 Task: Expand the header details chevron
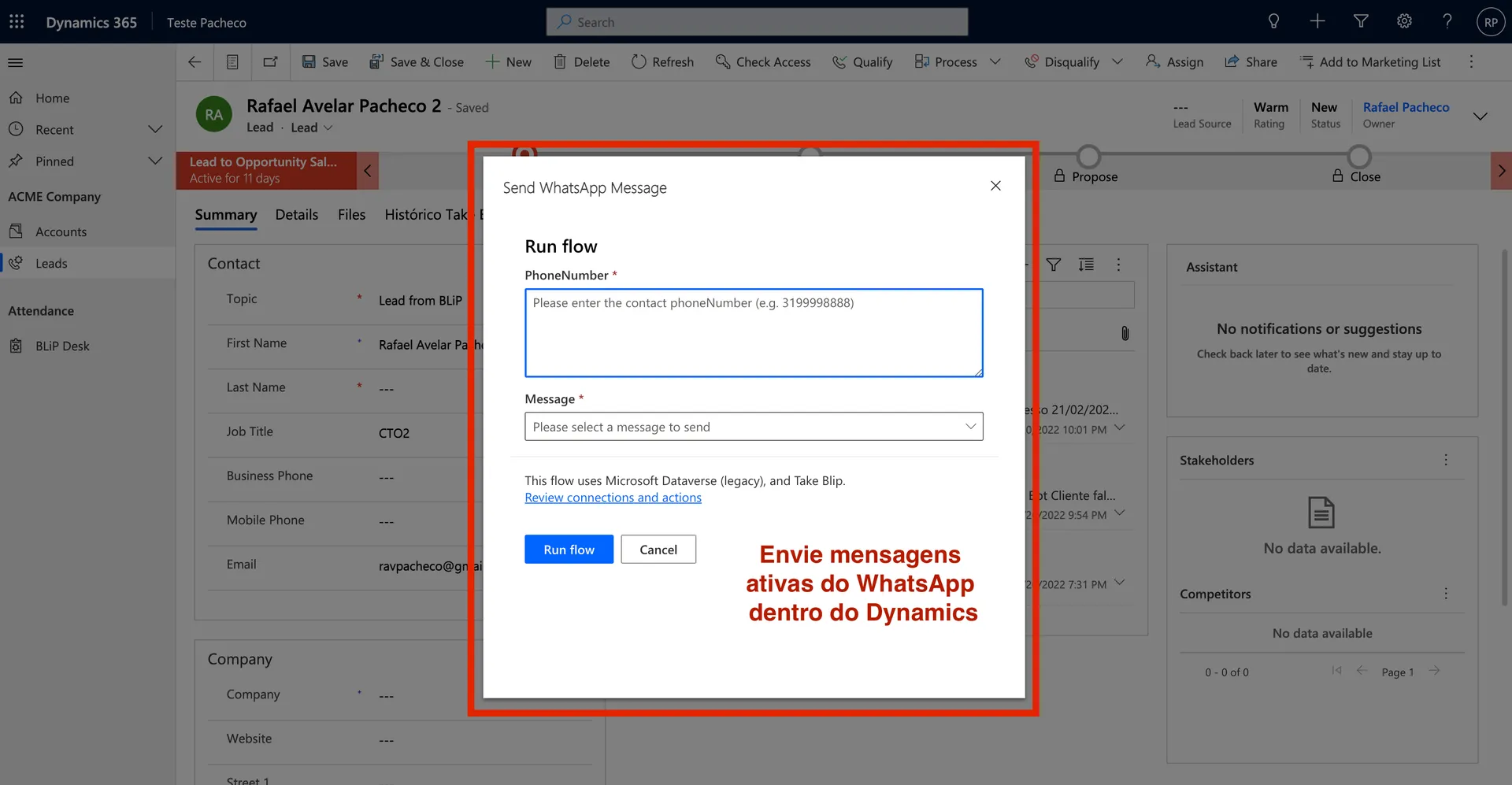[1480, 116]
